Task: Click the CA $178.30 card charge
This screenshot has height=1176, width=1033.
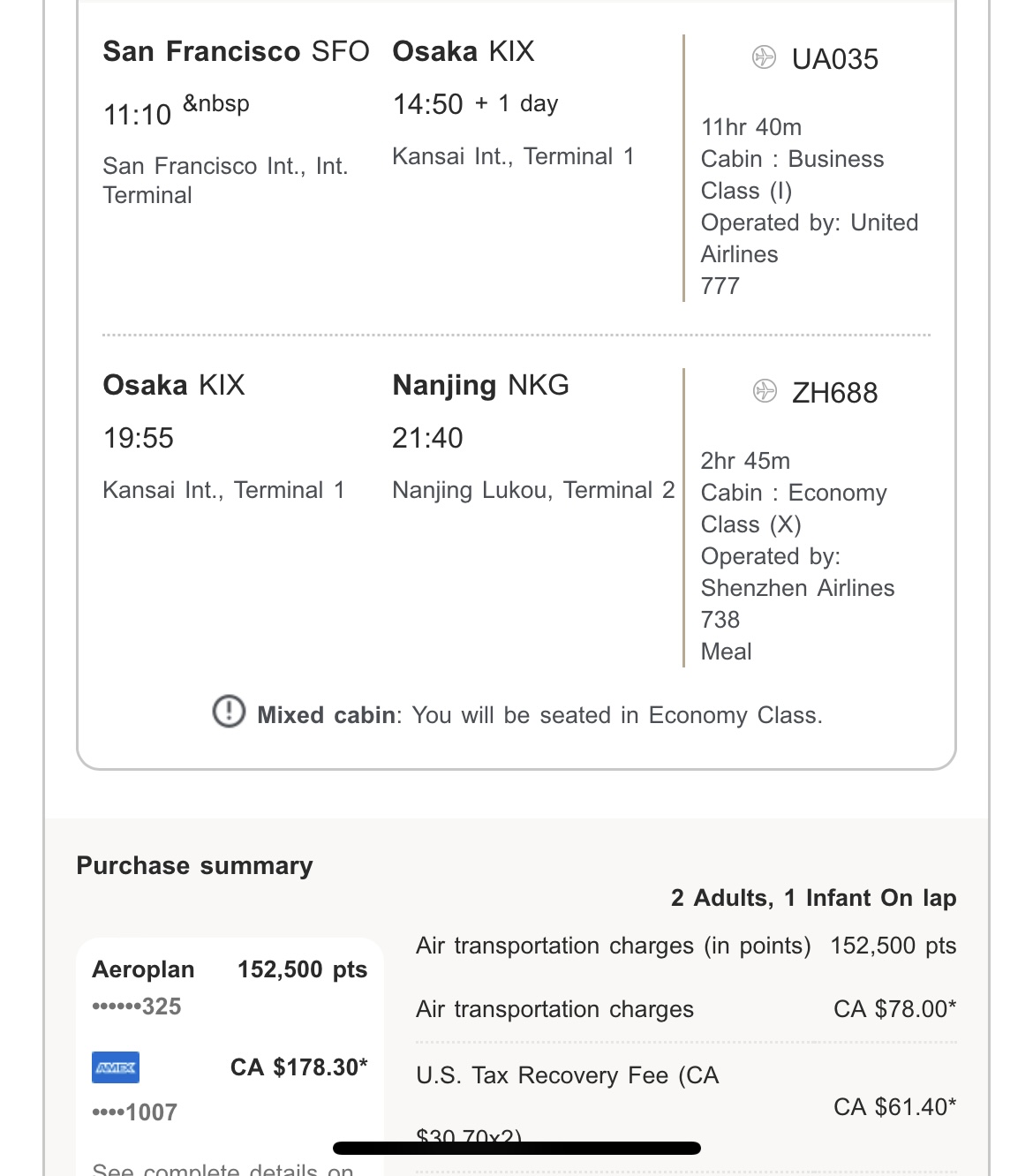Action: tap(298, 1067)
